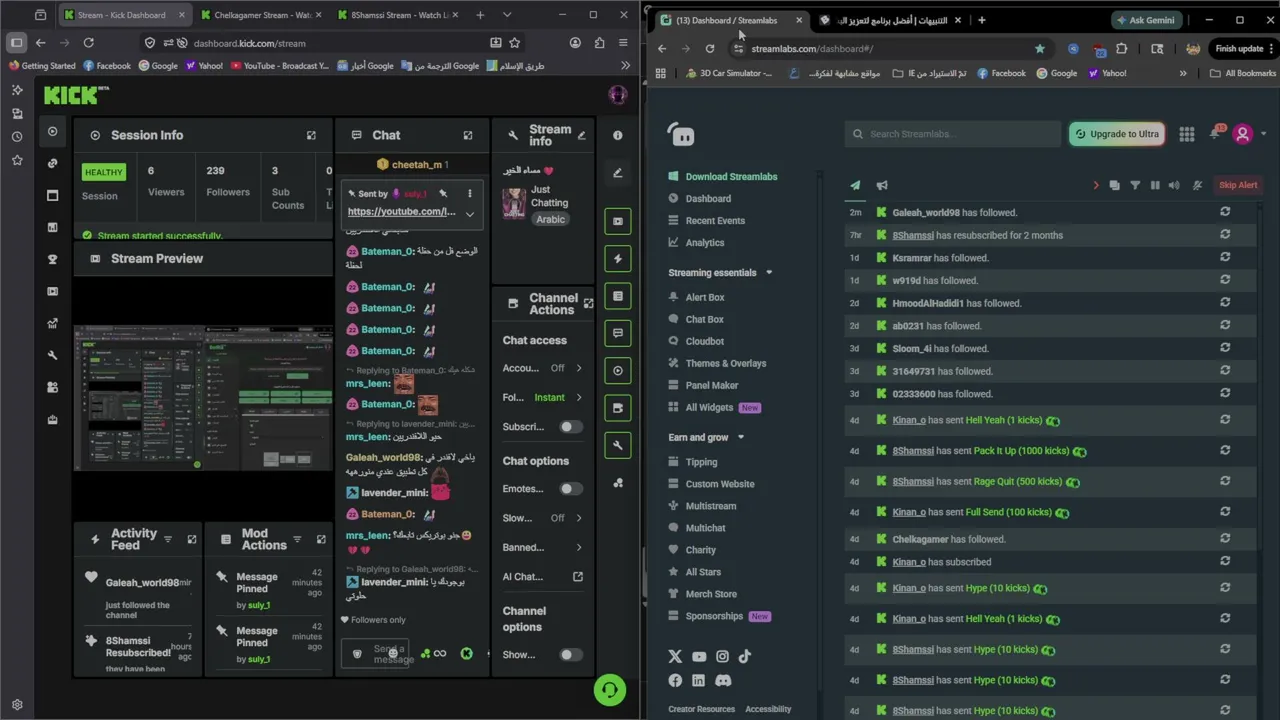This screenshot has width=1280, height=720.
Task: Open the Facebook bookmark in the Streamlabs window
Action: click(x=1001, y=73)
